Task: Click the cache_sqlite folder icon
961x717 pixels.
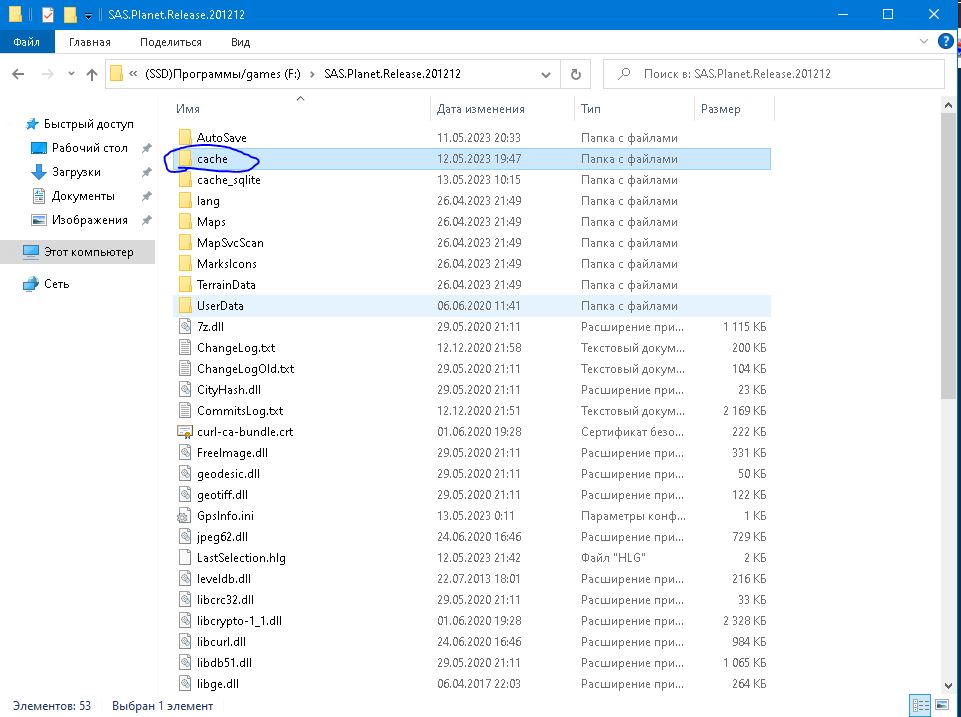Action: 184,180
